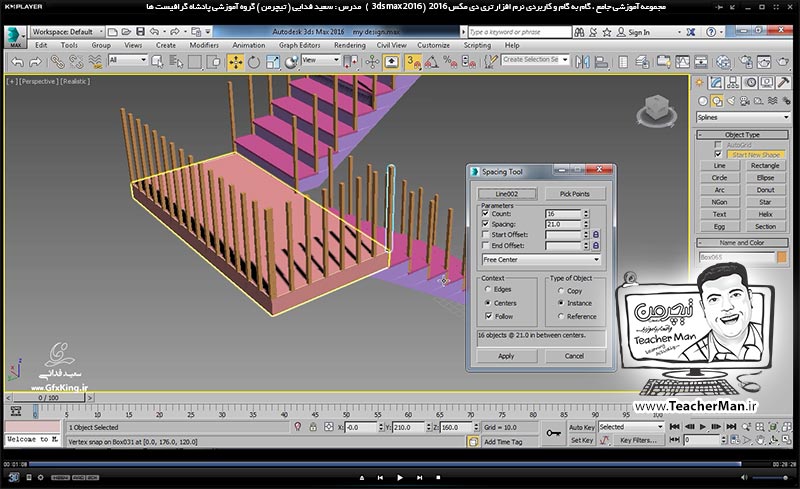Open Select by Name list icon
Viewport: 800px width, 489px height.
click(x=176, y=62)
